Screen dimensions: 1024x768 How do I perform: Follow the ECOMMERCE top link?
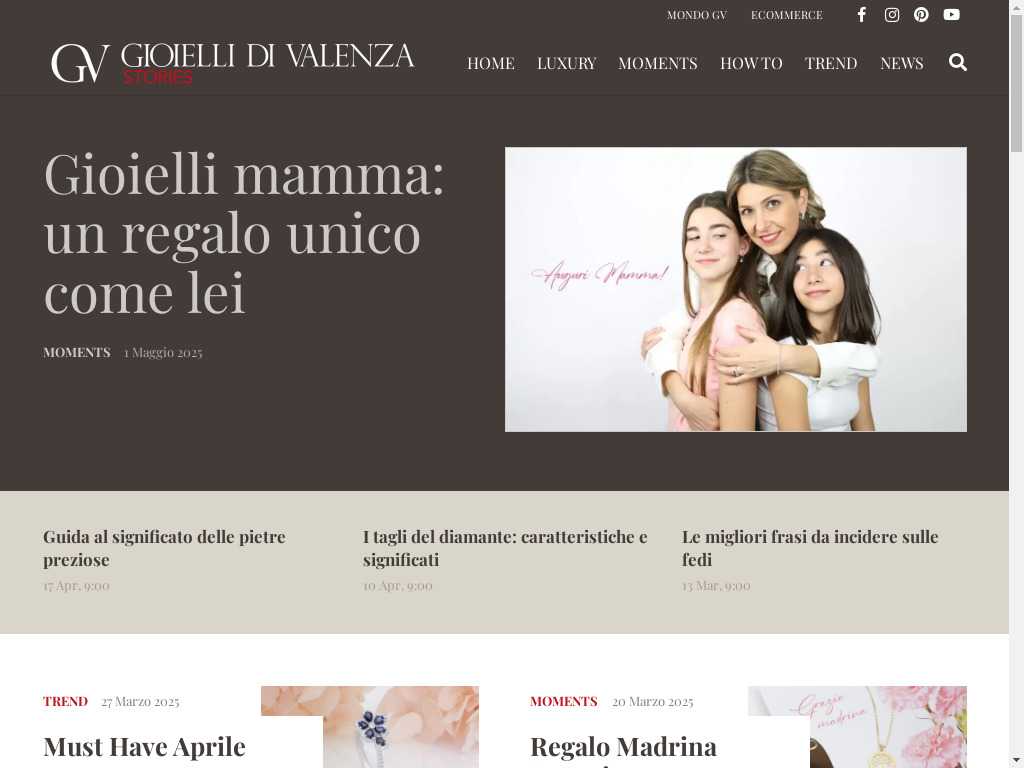click(786, 15)
